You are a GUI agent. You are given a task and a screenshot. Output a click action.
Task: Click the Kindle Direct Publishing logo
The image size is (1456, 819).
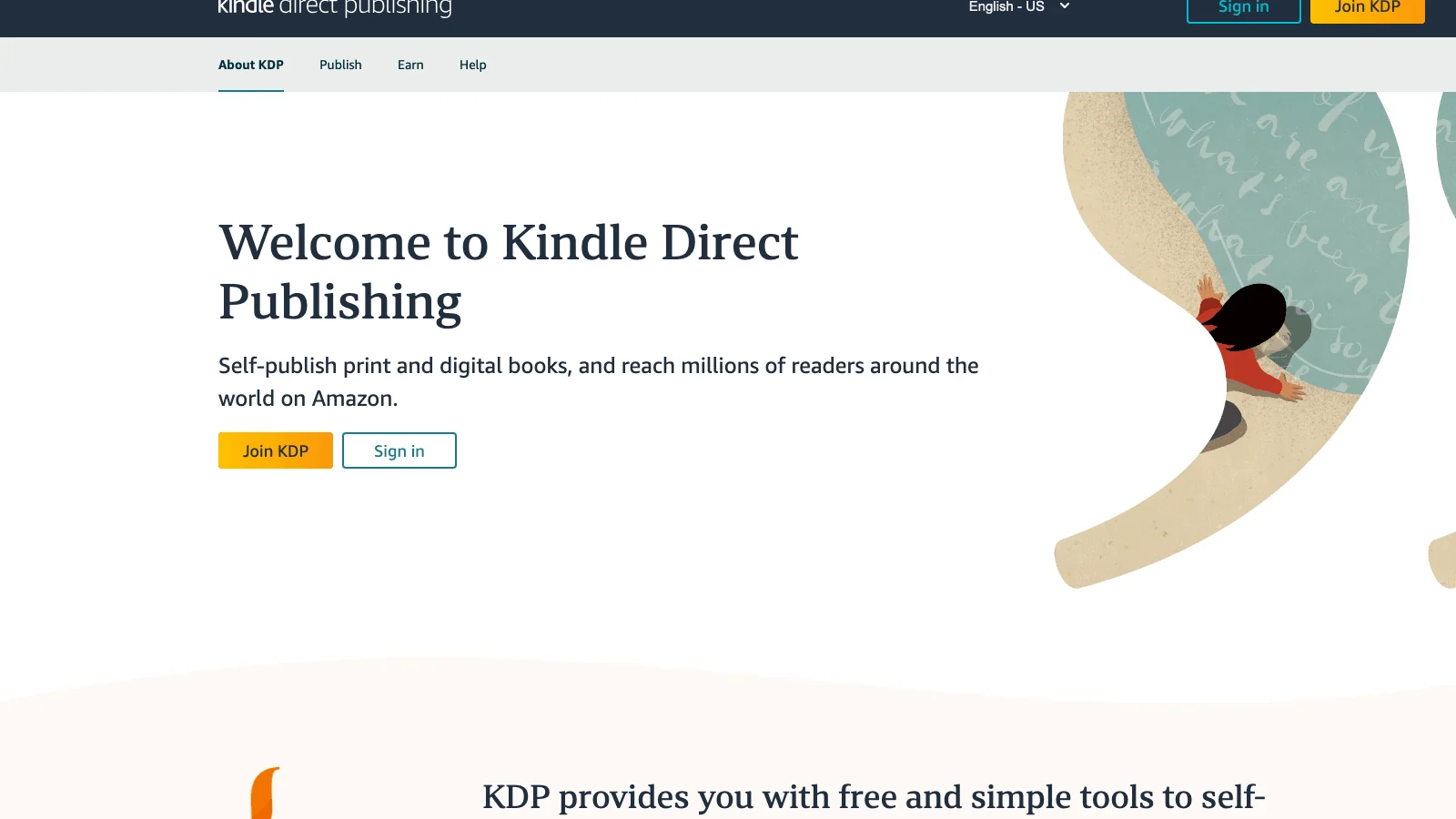point(335,7)
